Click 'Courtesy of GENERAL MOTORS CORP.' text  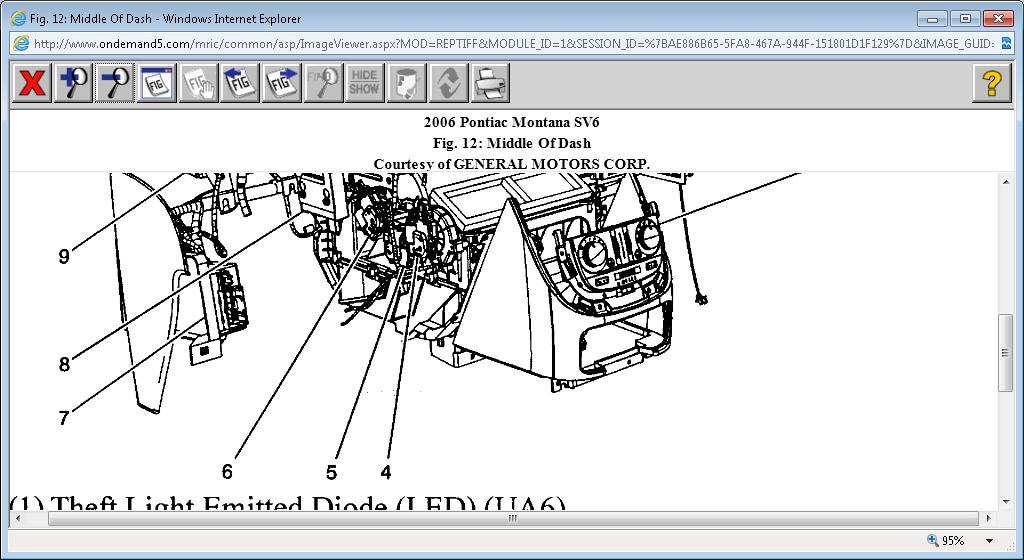(511, 164)
